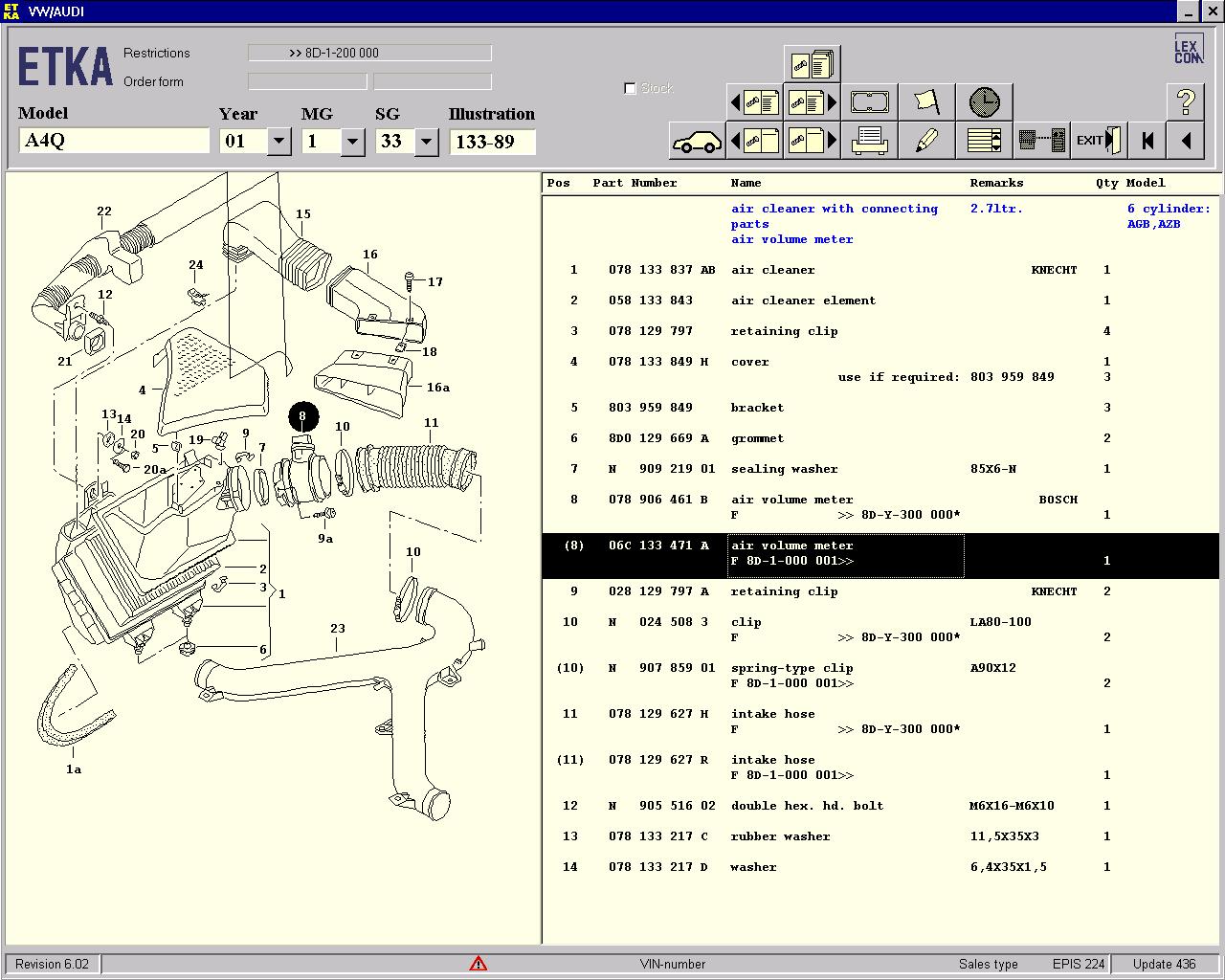Click callout number 22 in the diagram

point(104,212)
